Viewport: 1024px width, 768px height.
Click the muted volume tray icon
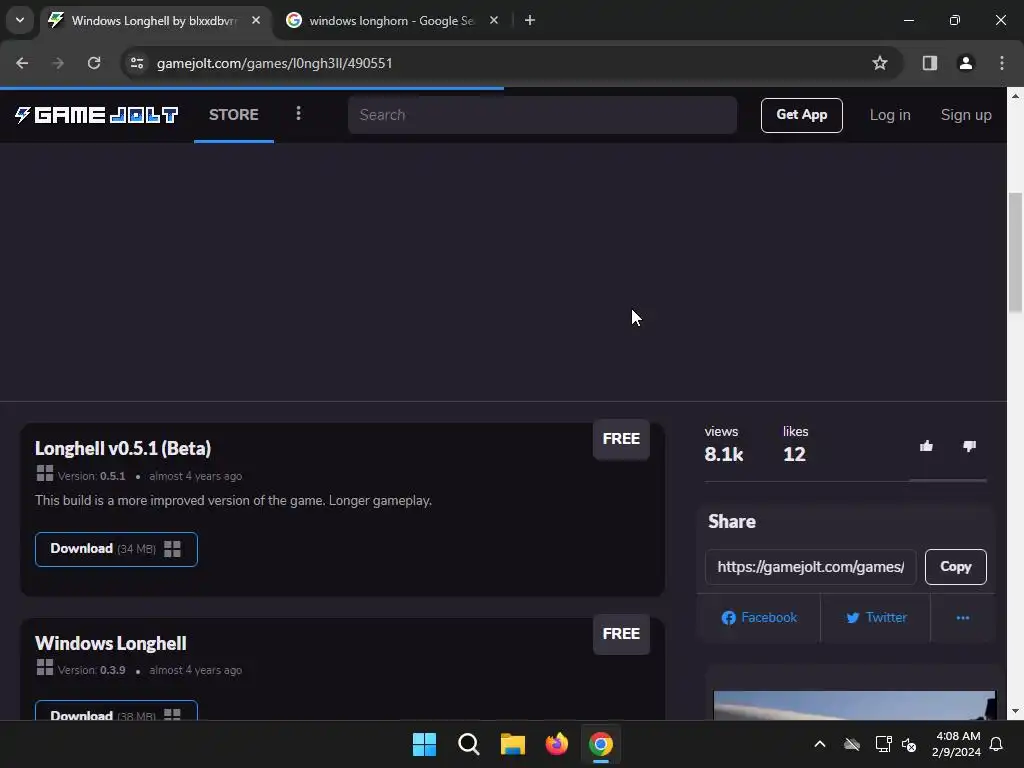[908, 744]
